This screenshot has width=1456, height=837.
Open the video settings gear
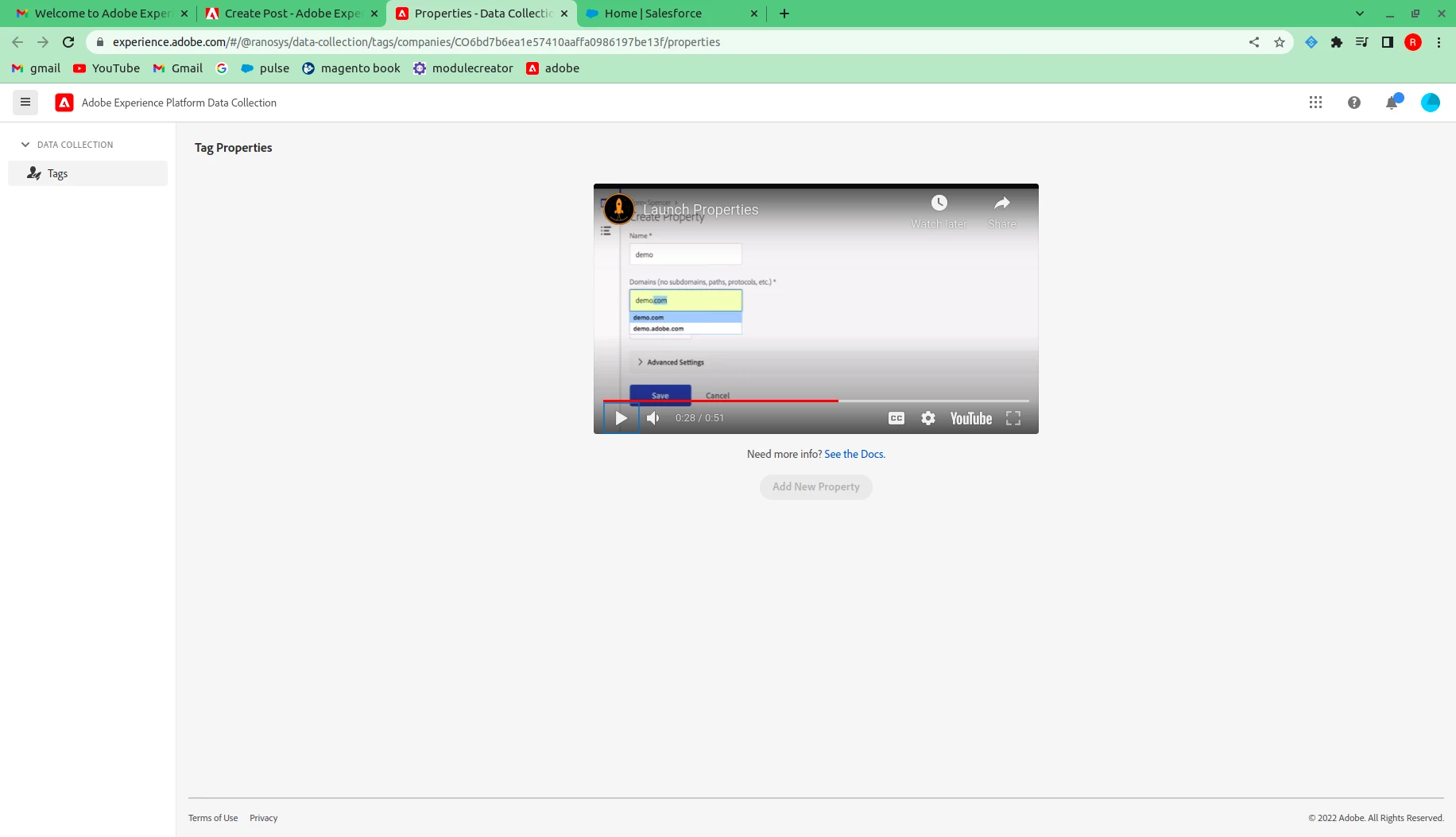928,418
